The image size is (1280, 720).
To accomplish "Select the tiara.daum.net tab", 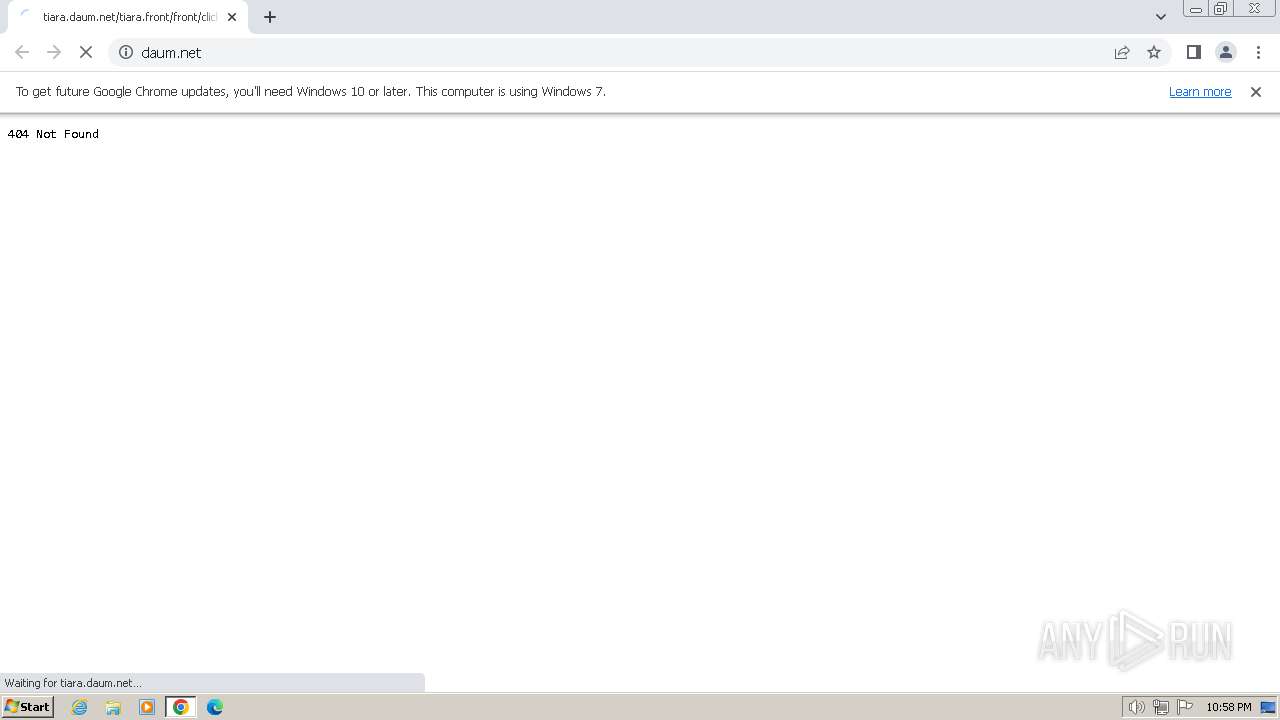I will point(128,17).
